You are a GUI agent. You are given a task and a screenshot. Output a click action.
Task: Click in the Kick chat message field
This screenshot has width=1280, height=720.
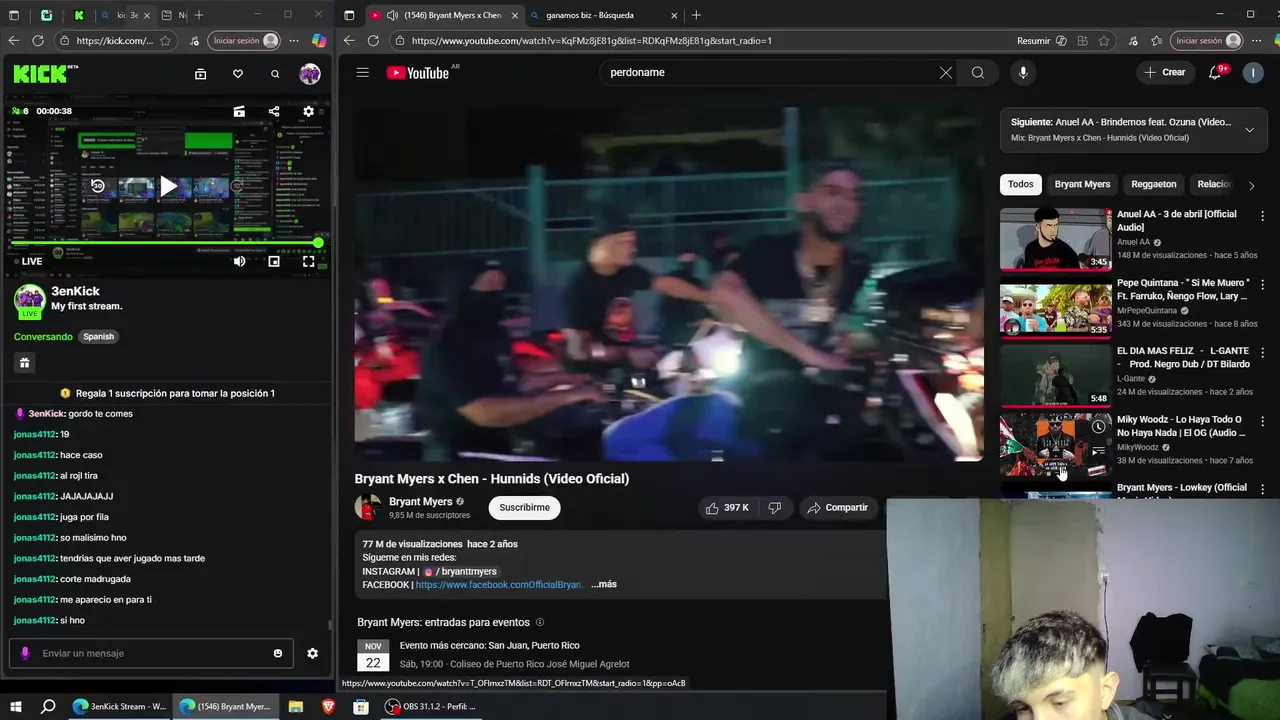[152, 653]
